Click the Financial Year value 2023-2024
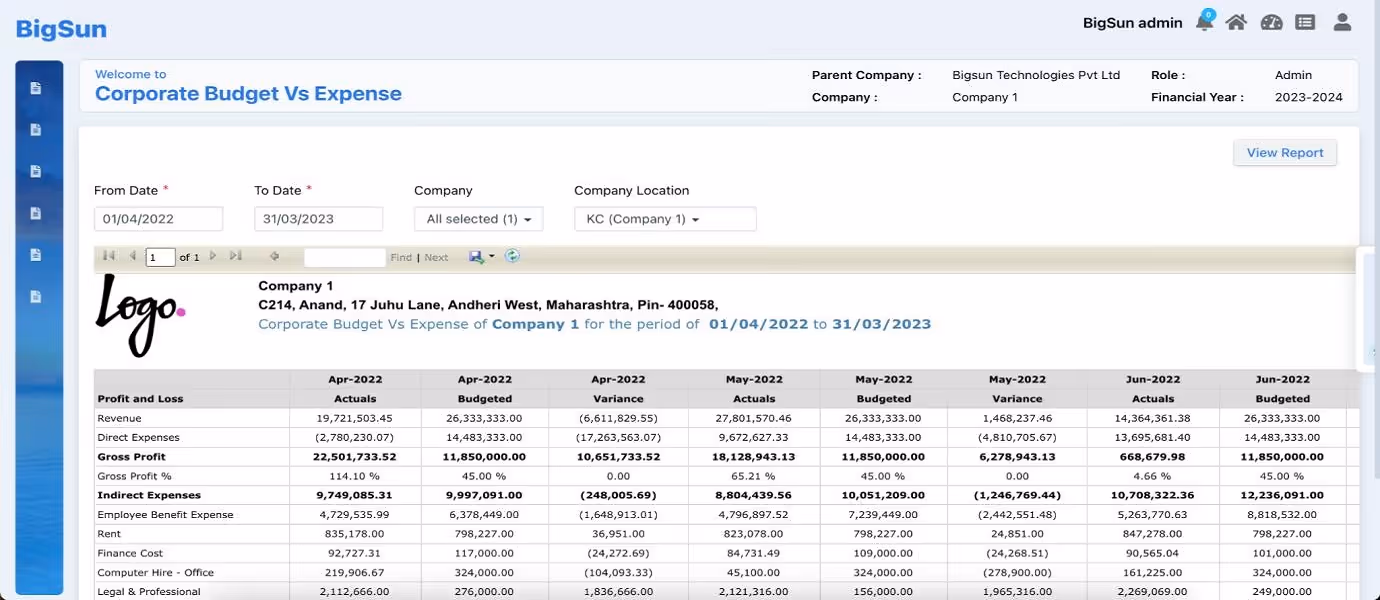This screenshot has height=600, width=1380. (x=1308, y=97)
